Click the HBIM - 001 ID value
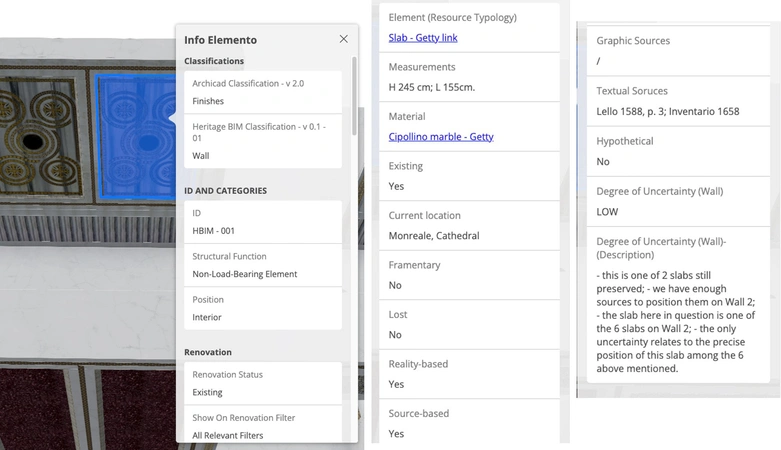The image size is (781, 450). pyautogui.click(x=214, y=231)
